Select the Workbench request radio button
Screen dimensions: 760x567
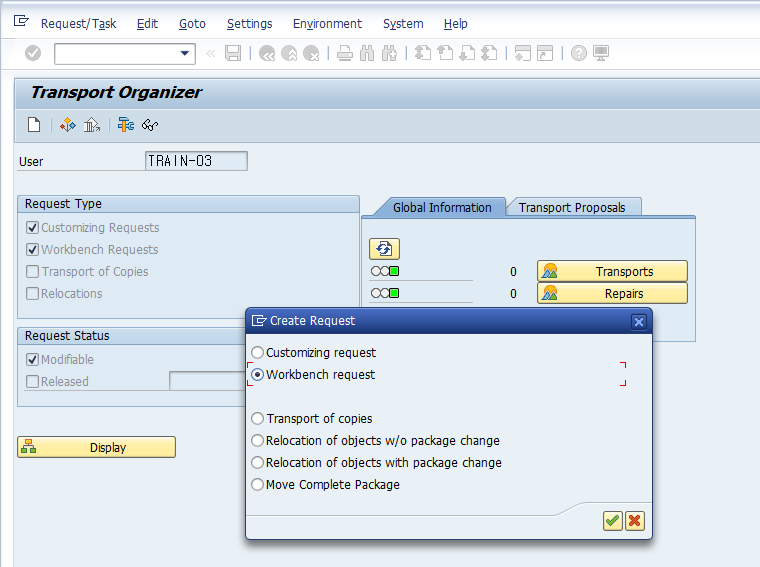[x=257, y=375]
